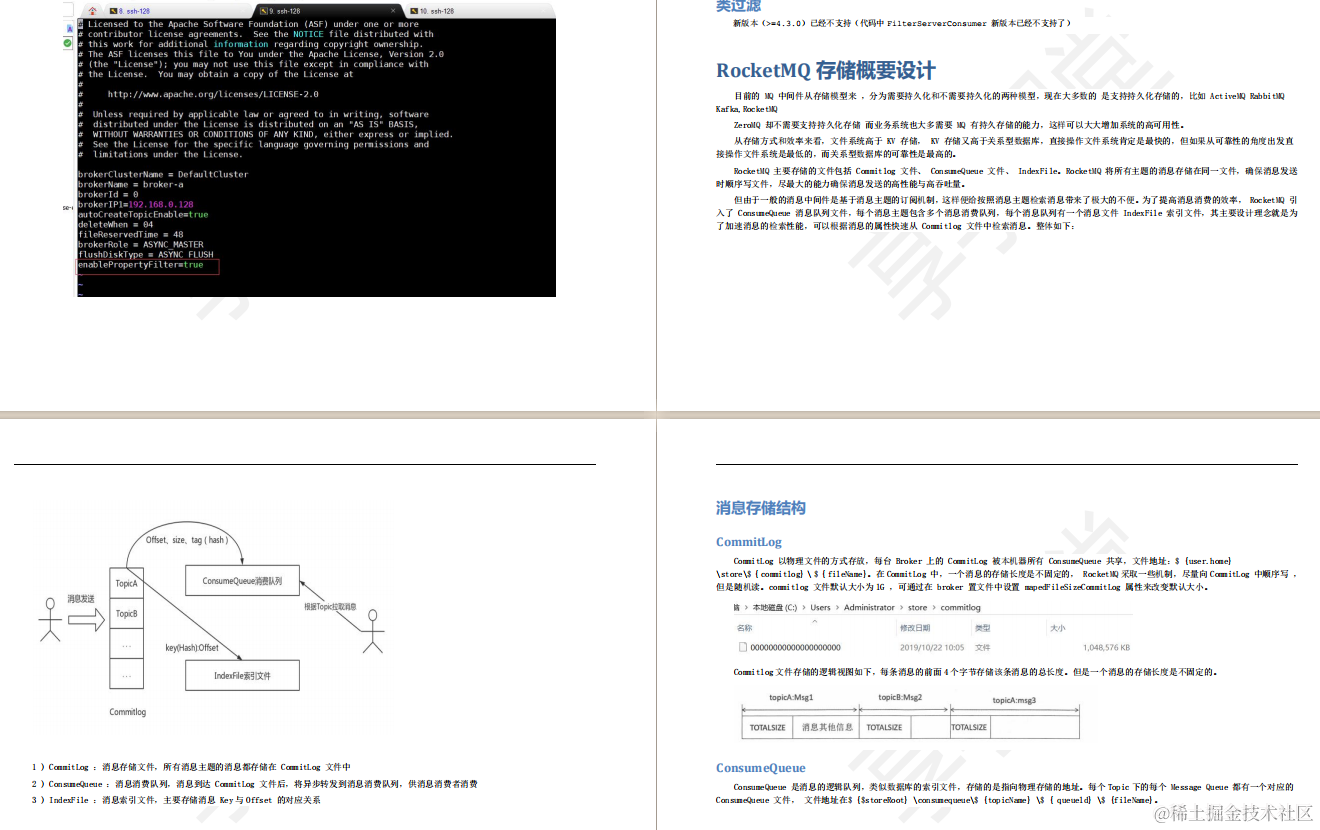Click the ConsumeQueue subheading
This screenshot has width=1320, height=830.
tap(761, 768)
